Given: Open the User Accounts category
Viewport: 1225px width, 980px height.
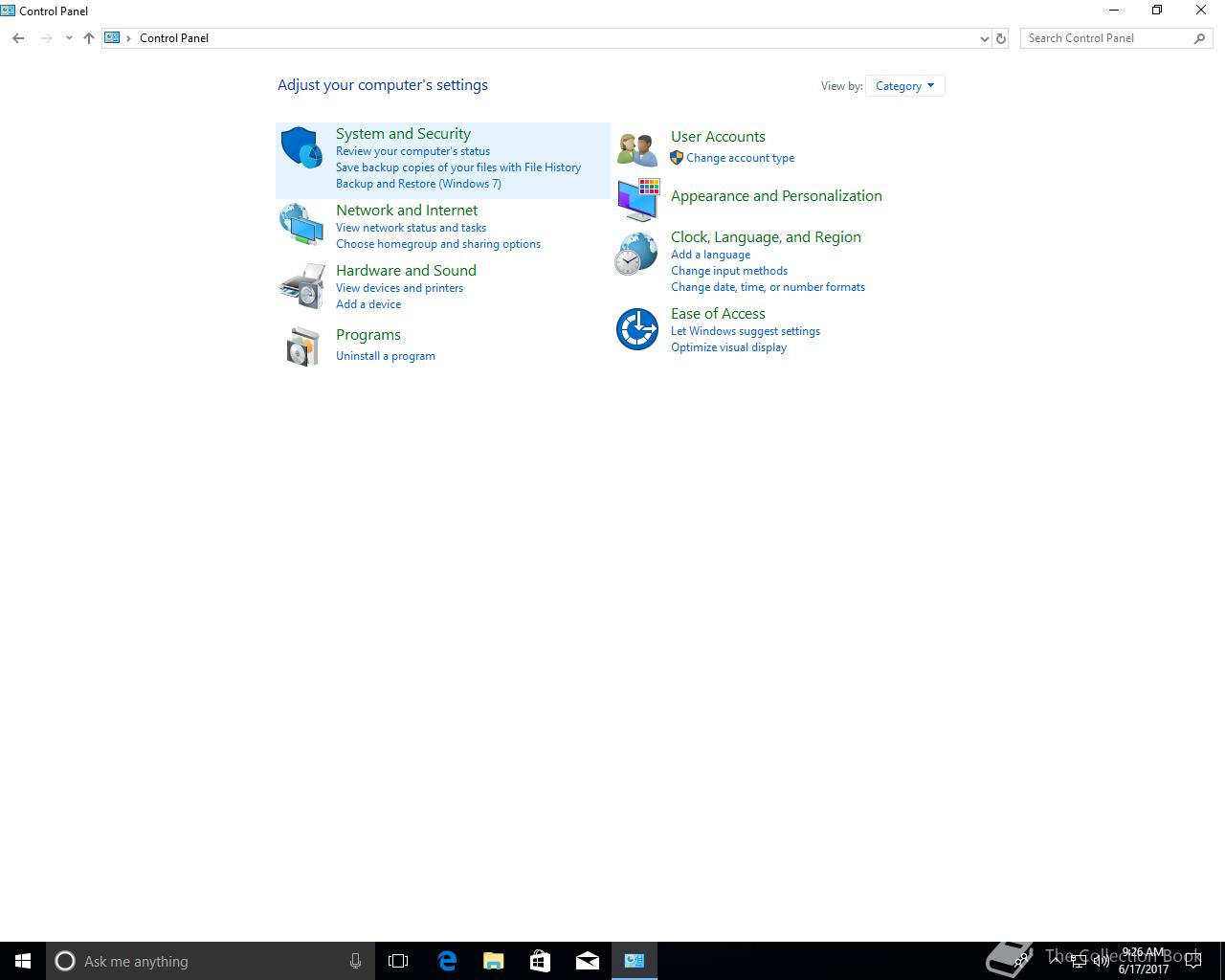Looking at the screenshot, I should click(x=718, y=137).
